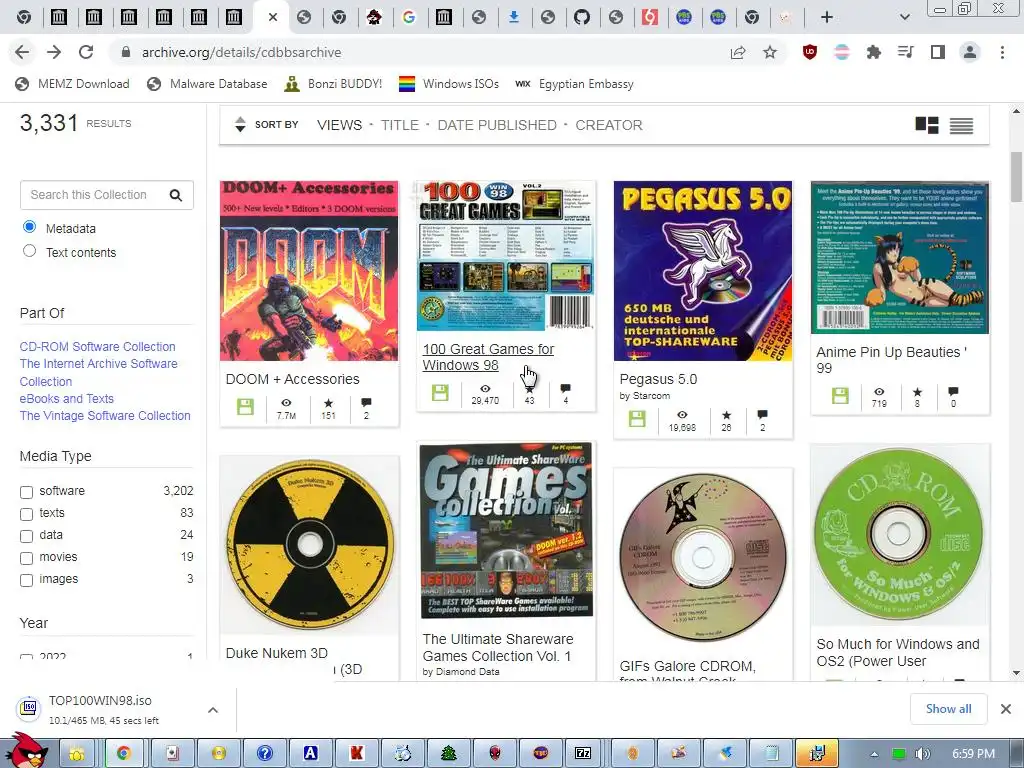Open the 7-Zip taskbar icon
The width and height of the screenshot is (1024, 768).
coord(583,753)
